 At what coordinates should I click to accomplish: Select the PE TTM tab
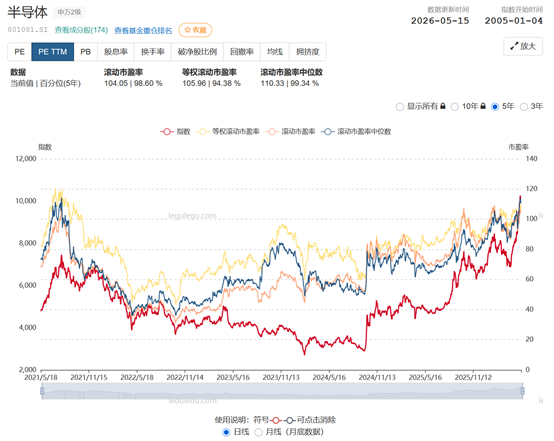pos(53,52)
